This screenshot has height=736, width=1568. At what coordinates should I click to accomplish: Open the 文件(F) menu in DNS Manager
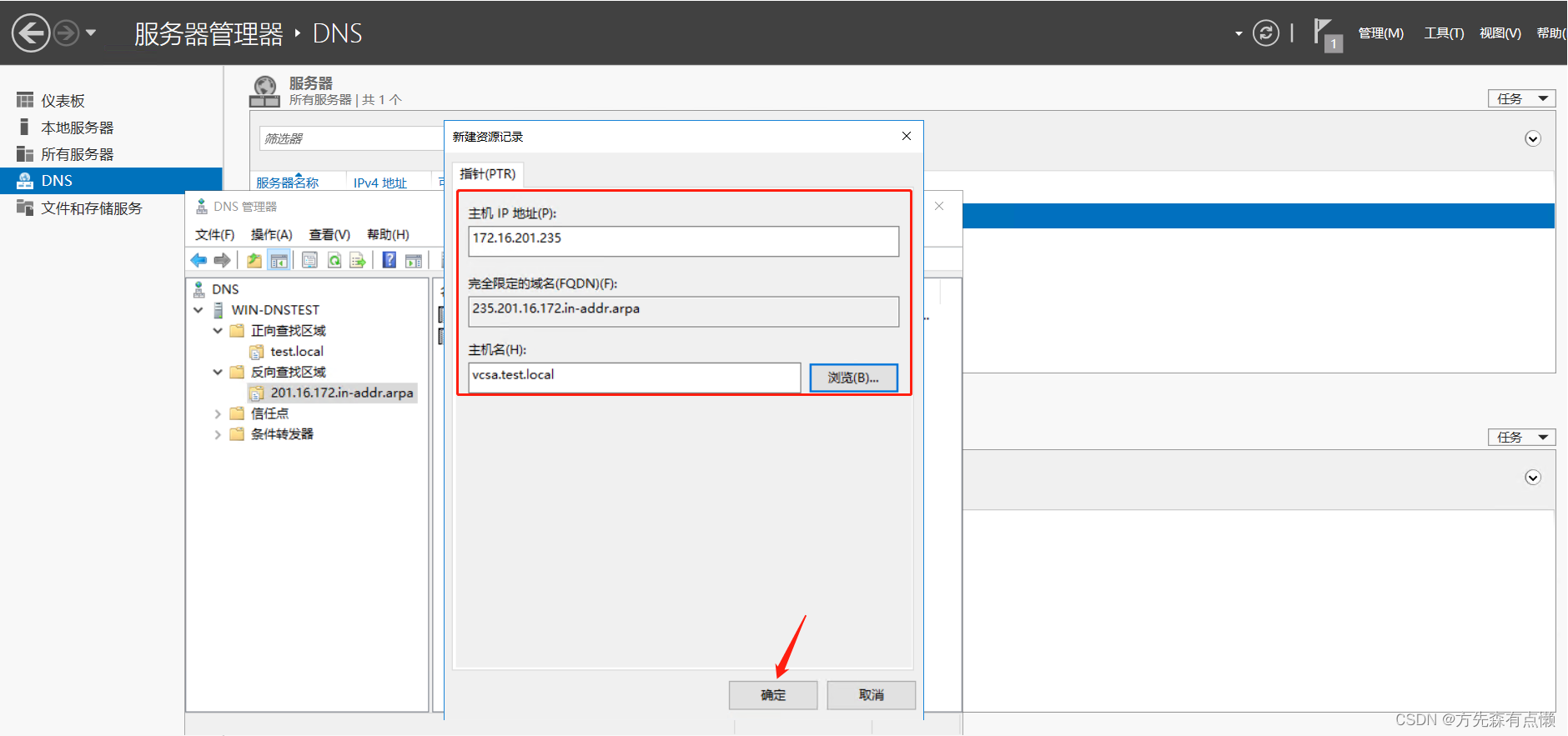click(x=214, y=234)
